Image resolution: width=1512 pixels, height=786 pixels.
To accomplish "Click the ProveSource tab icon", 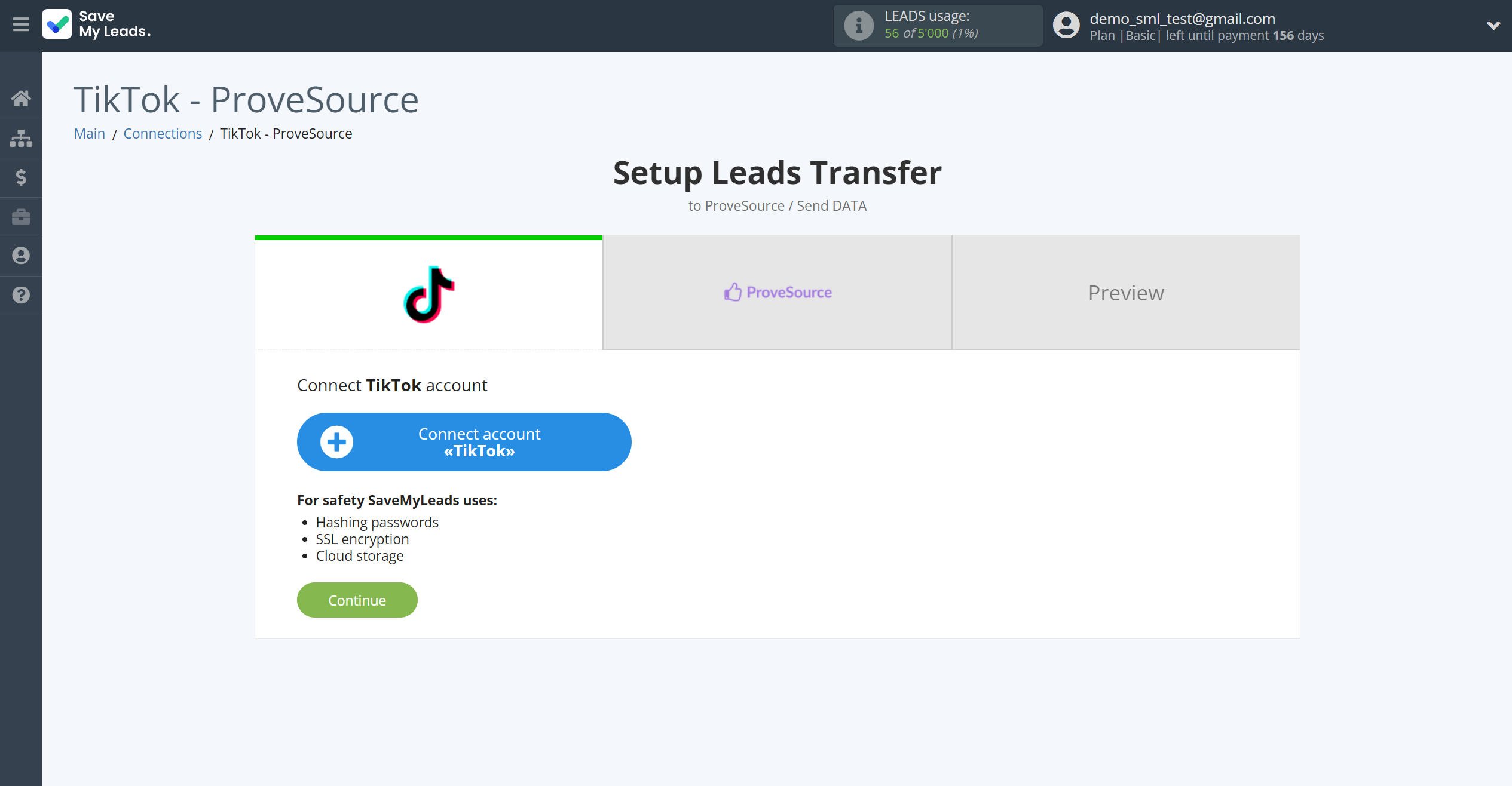I will click(732, 292).
